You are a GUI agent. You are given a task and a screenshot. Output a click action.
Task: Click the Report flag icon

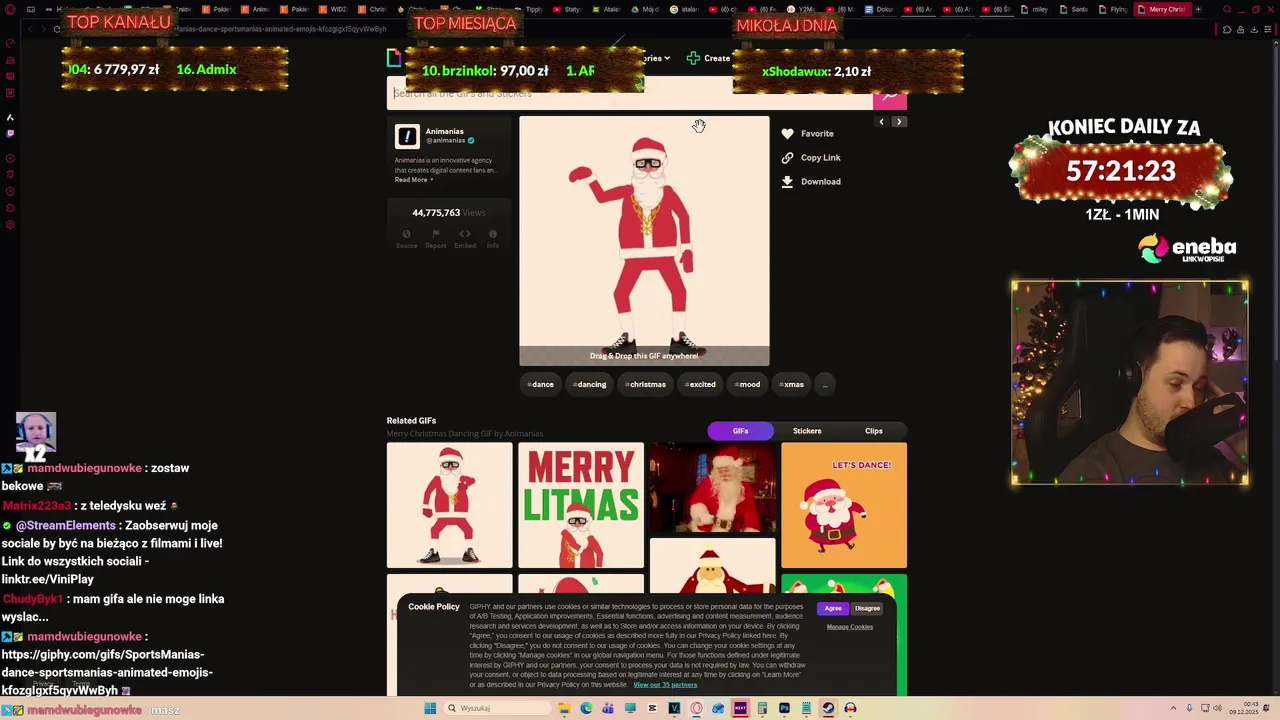pos(435,234)
